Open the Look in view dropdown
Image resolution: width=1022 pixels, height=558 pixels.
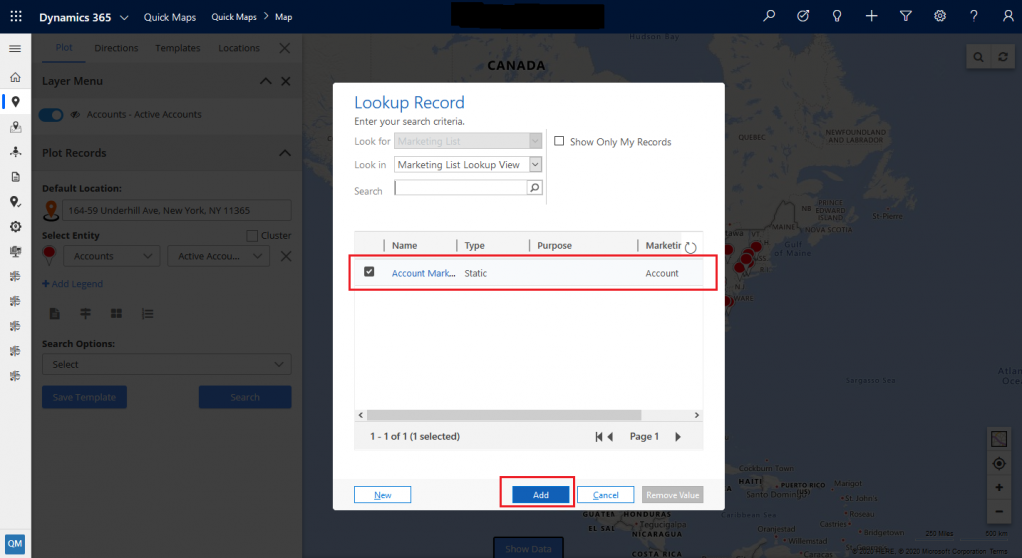click(x=535, y=164)
